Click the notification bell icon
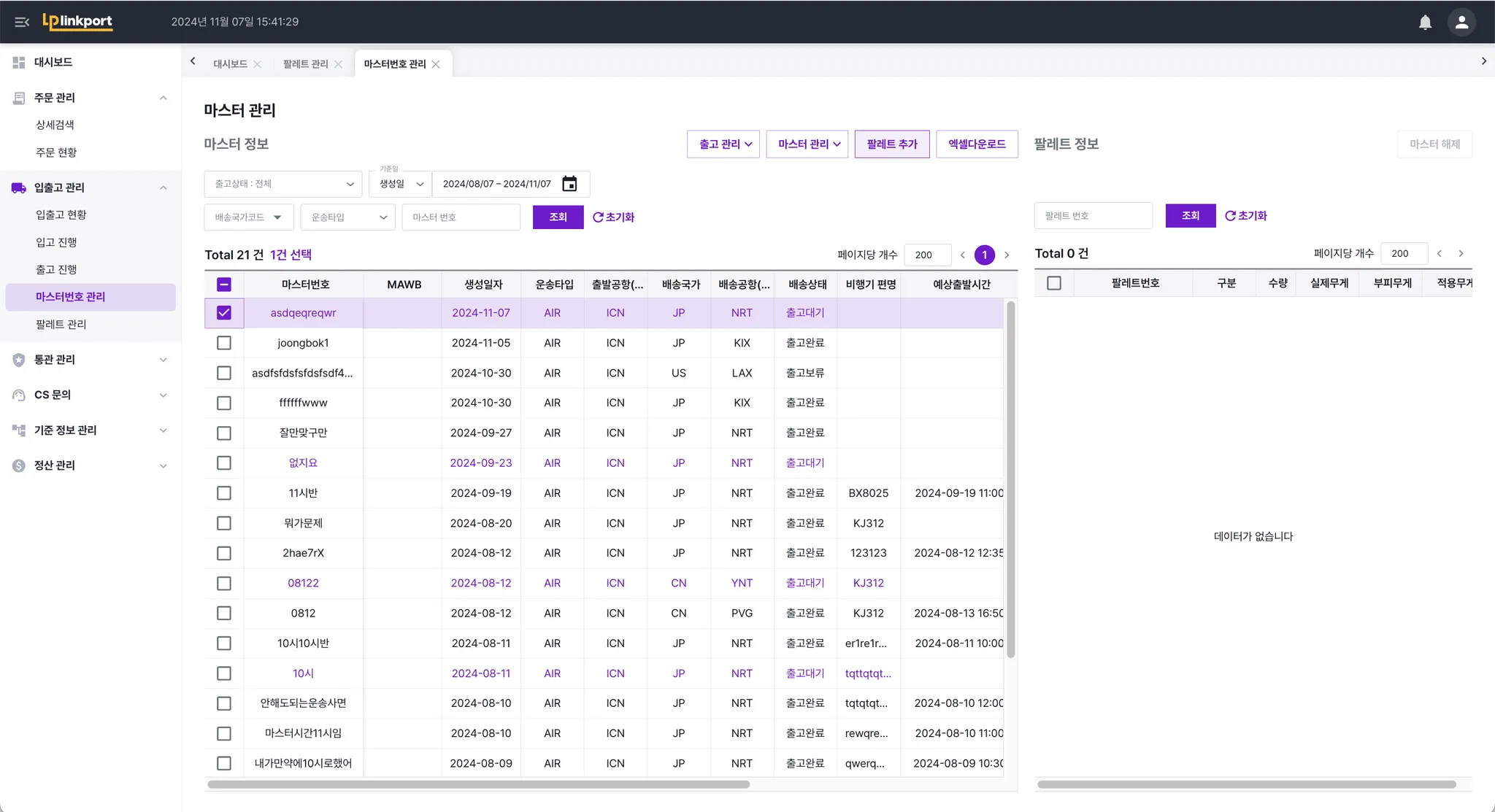Viewport: 1495px width, 812px height. coord(1424,22)
